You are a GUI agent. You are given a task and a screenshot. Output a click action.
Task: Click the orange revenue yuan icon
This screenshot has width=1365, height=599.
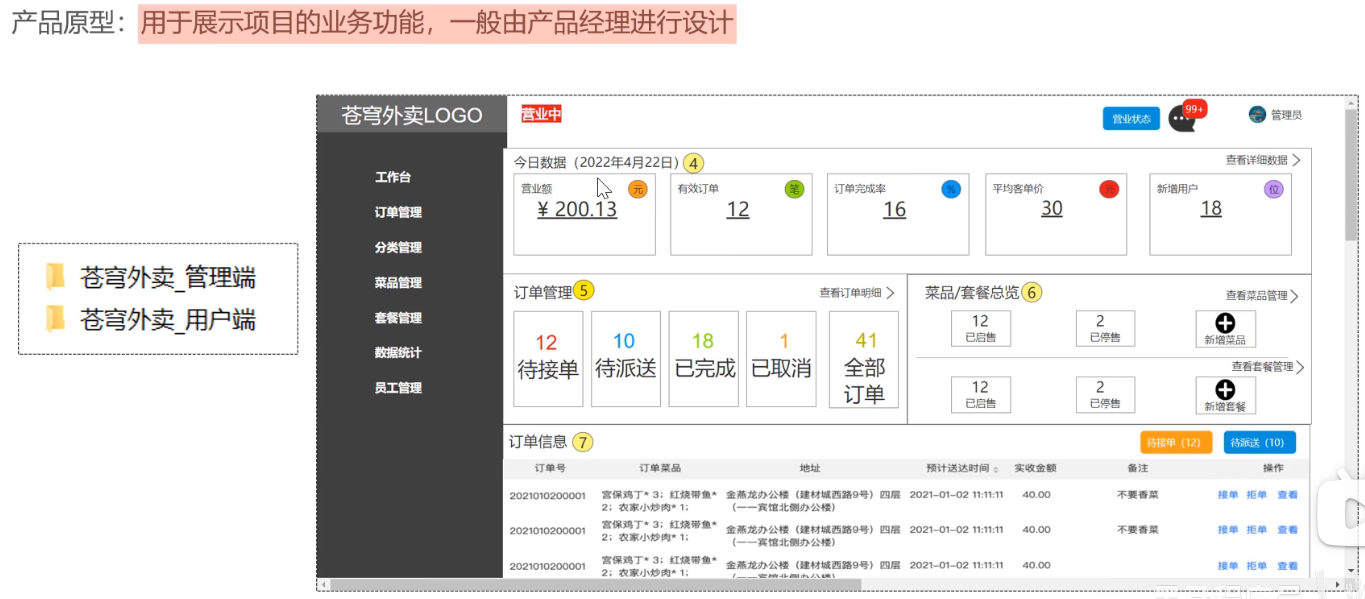[x=637, y=189]
